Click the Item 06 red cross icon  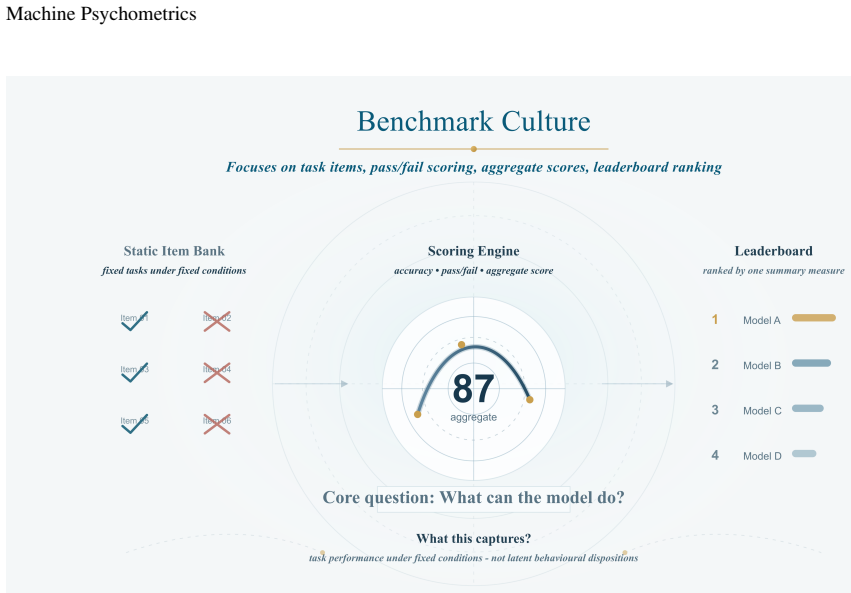point(217,424)
